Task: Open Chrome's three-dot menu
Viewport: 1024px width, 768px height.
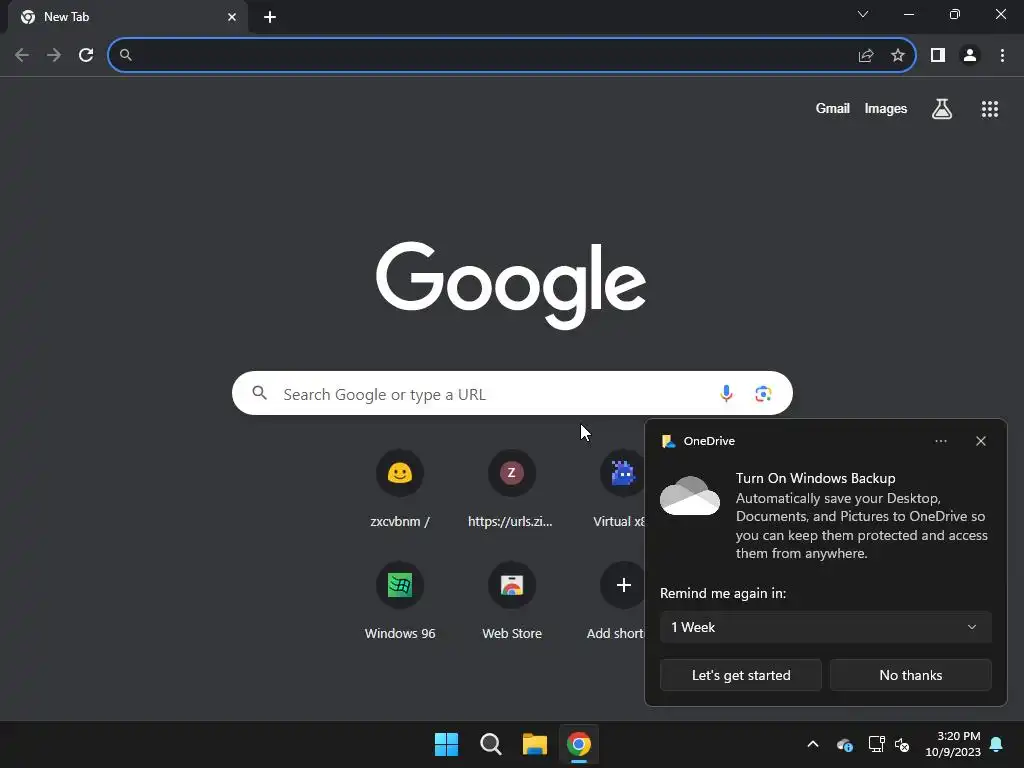Action: click(1002, 56)
